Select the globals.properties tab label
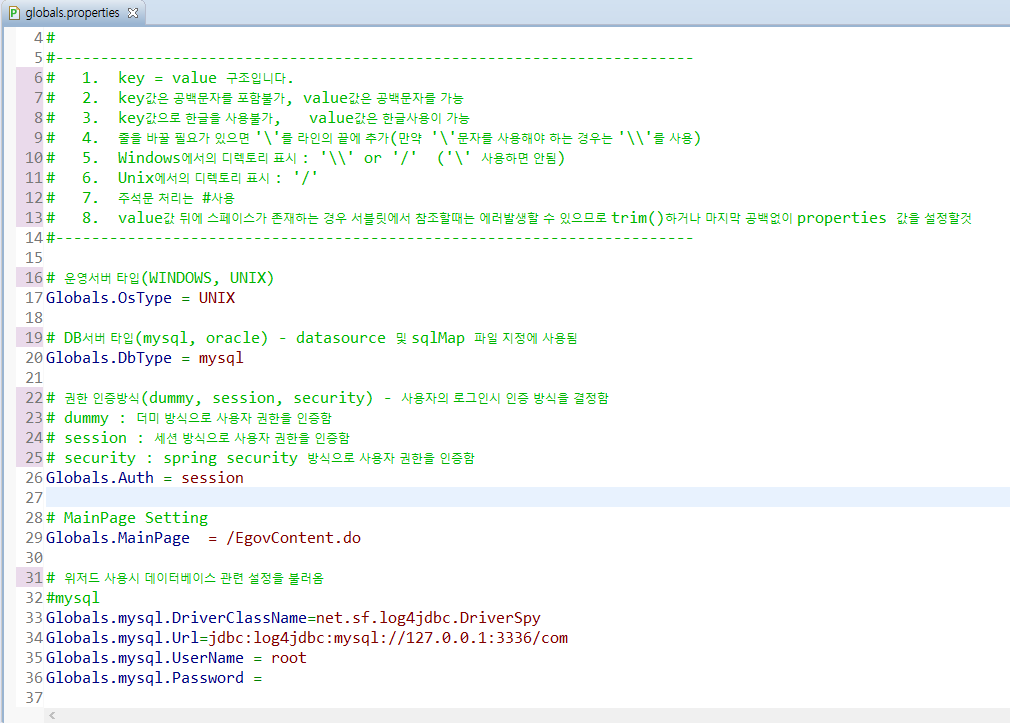 [x=72, y=13]
